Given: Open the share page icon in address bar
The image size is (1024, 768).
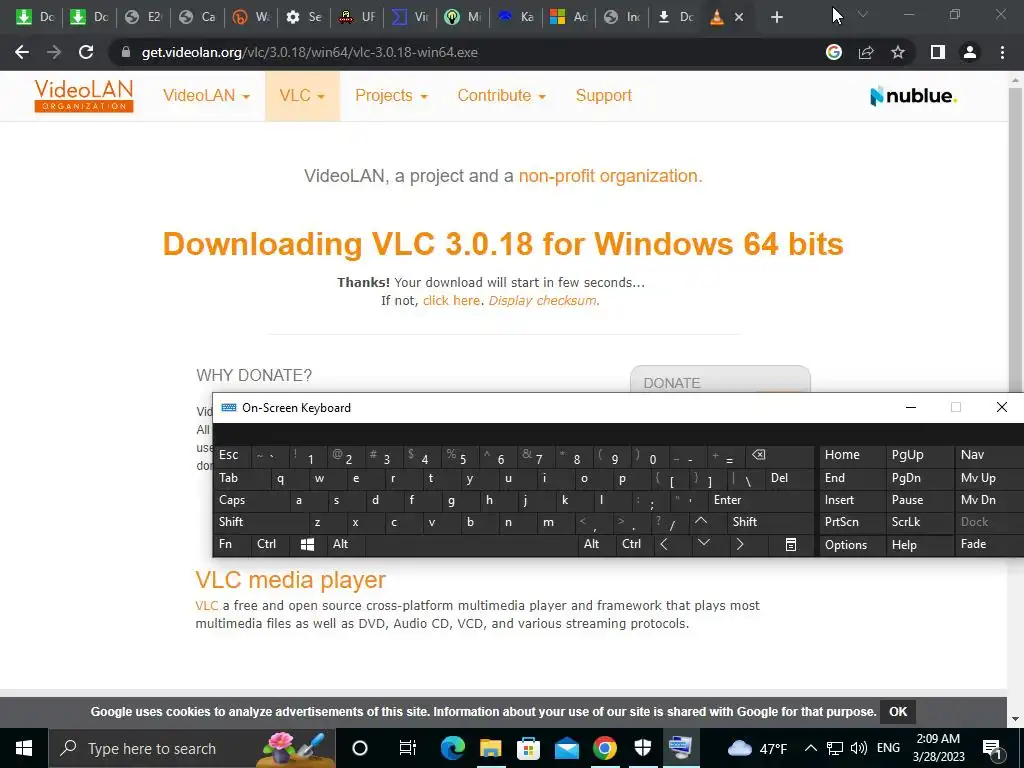Looking at the screenshot, I should (866, 52).
